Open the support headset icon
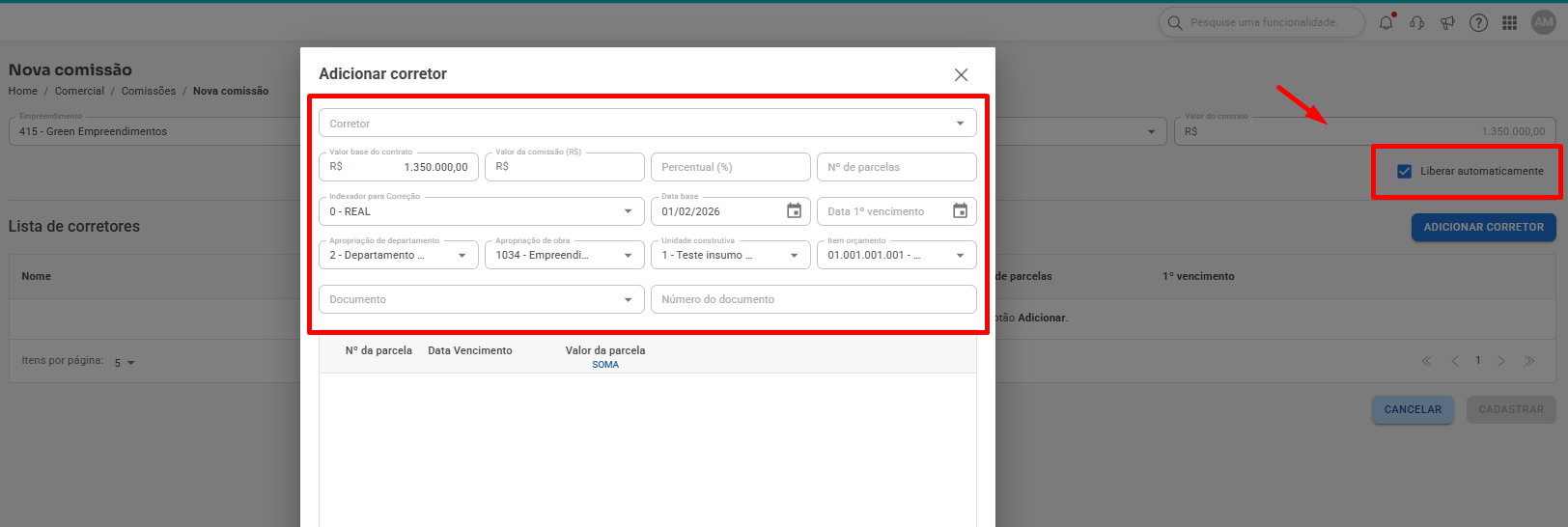Screen dimensions: 1568x527 pyautogui.click(x=1417, y=22)
